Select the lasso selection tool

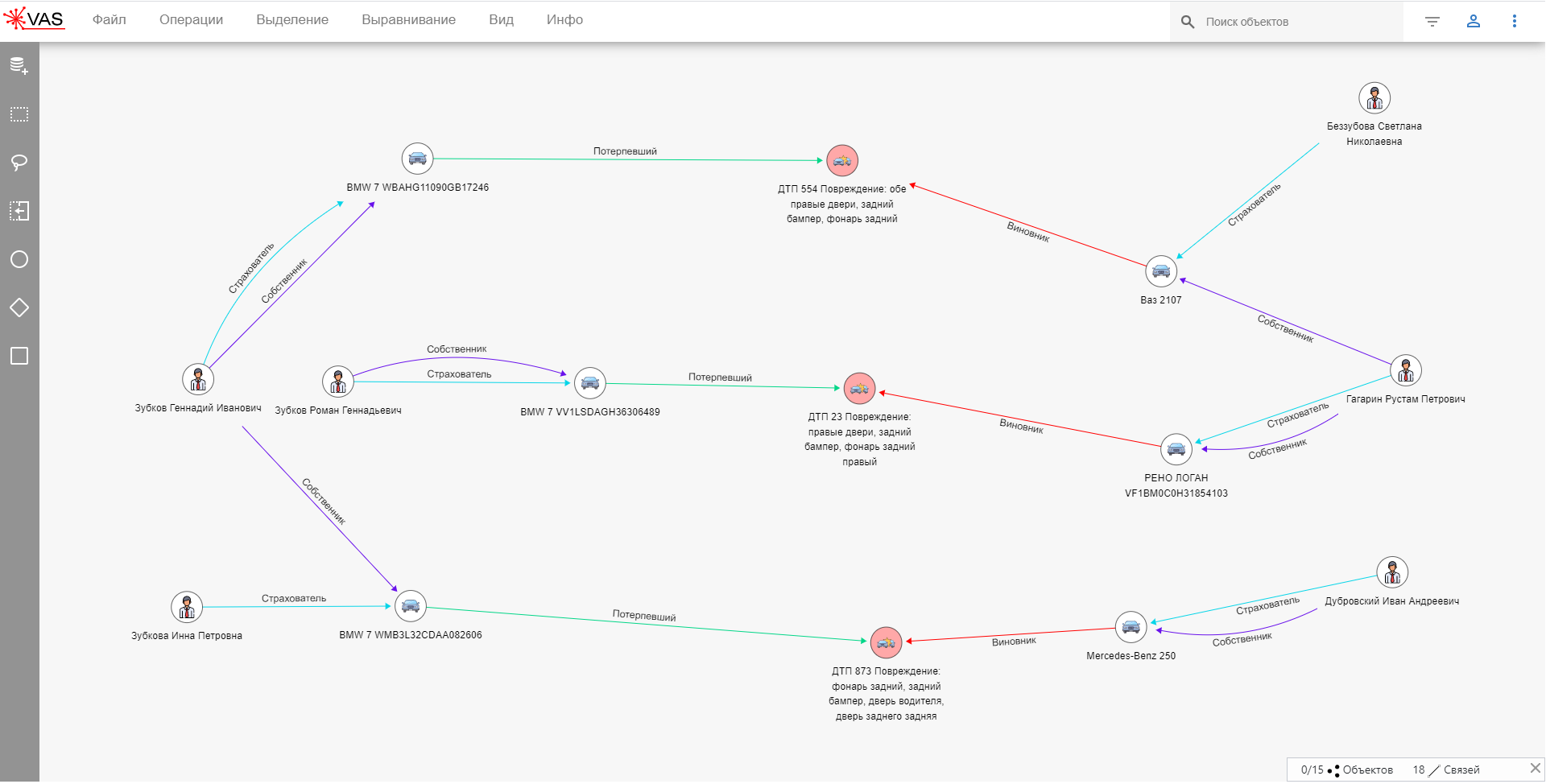19,163
